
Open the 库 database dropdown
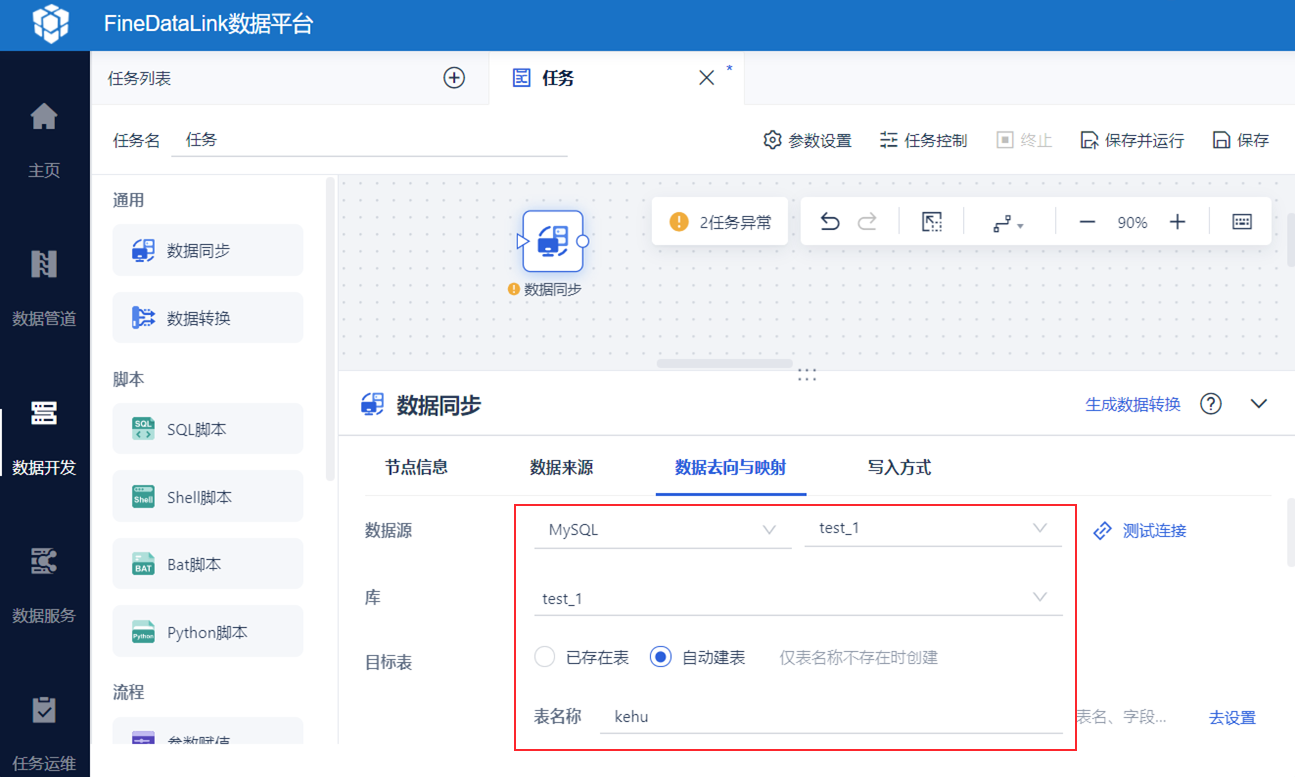[x=798, y=598]
